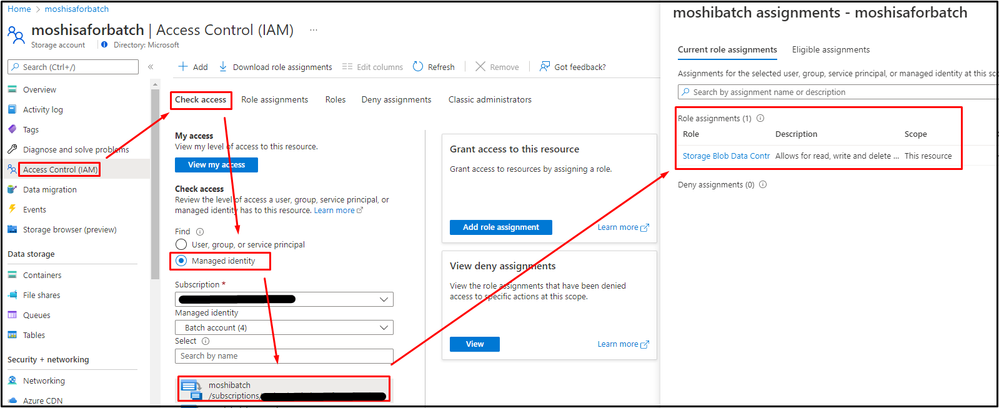Click the View deny assignments button
This screenshot has width=999, height=408.
click(x=475, y=344)
